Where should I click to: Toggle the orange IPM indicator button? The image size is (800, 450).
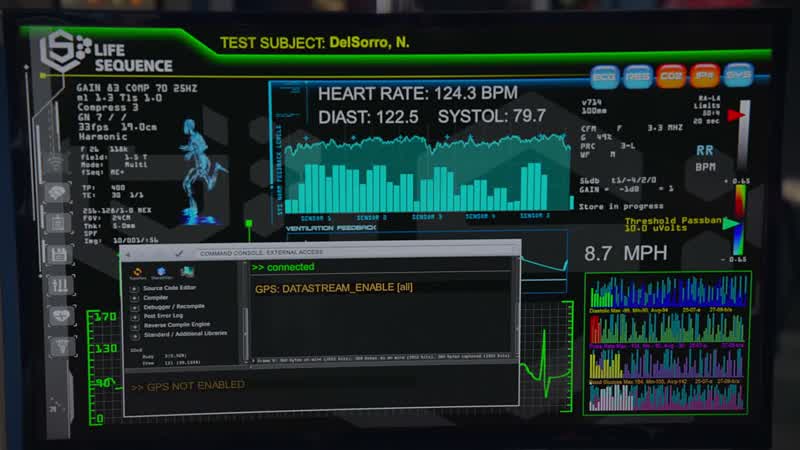coord(705,76)
